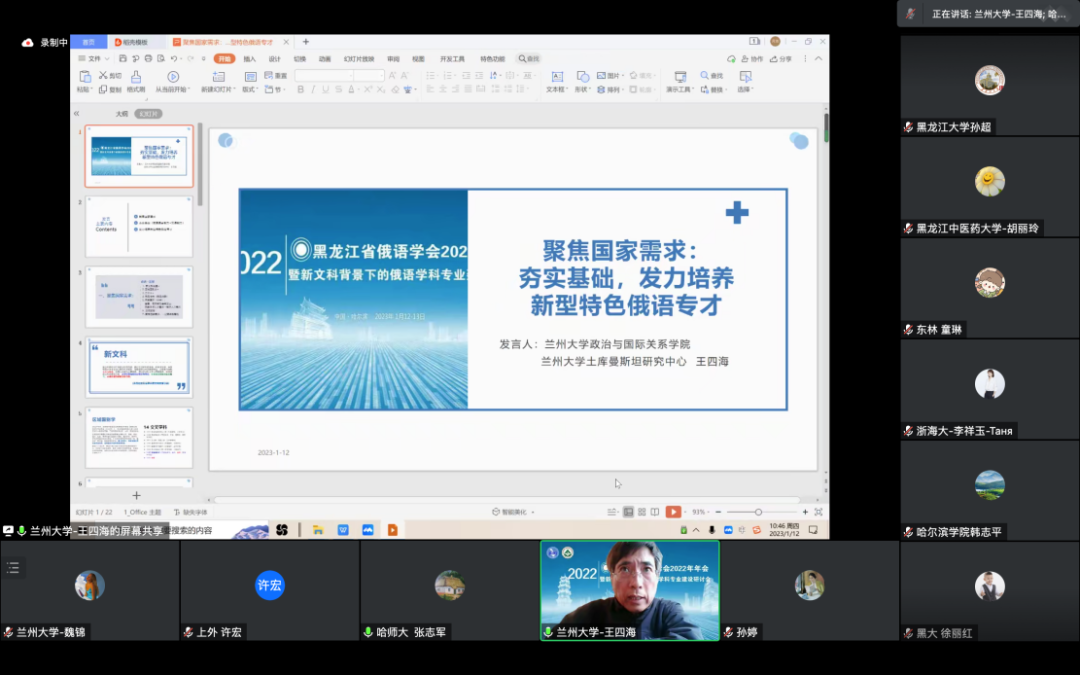The image size is (1080, 675).
Task: Toggle Bold formatting
Action: click(x=299, y=90)
